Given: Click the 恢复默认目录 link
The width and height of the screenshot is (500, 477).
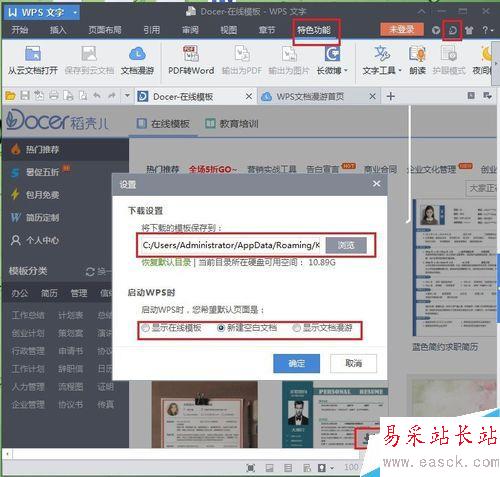Looking at the screenshot, I should pos(166,262).
